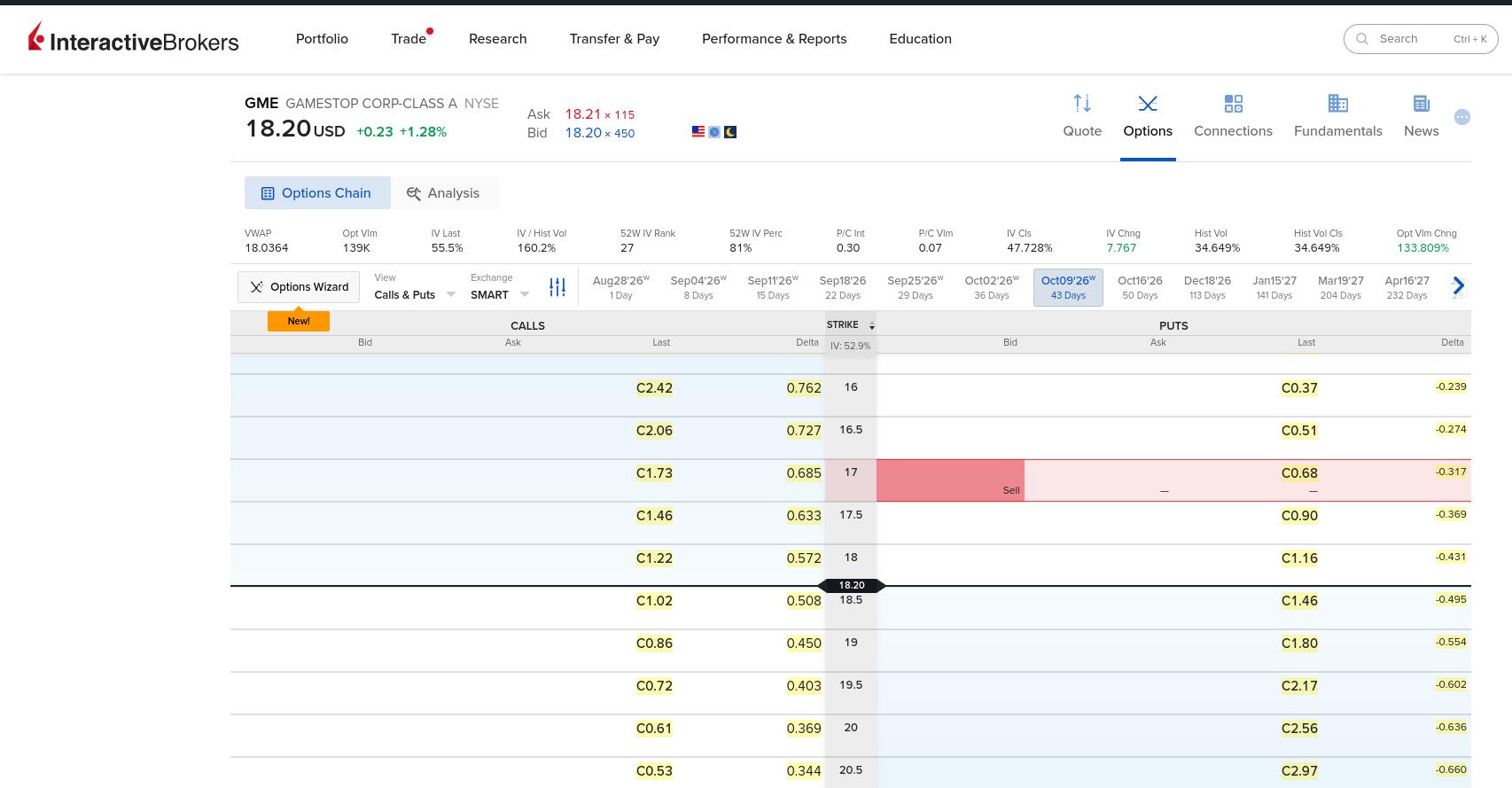Click the overnight moon icon
The width and height of the screenshot is (1512, 788).
(730, 132)
